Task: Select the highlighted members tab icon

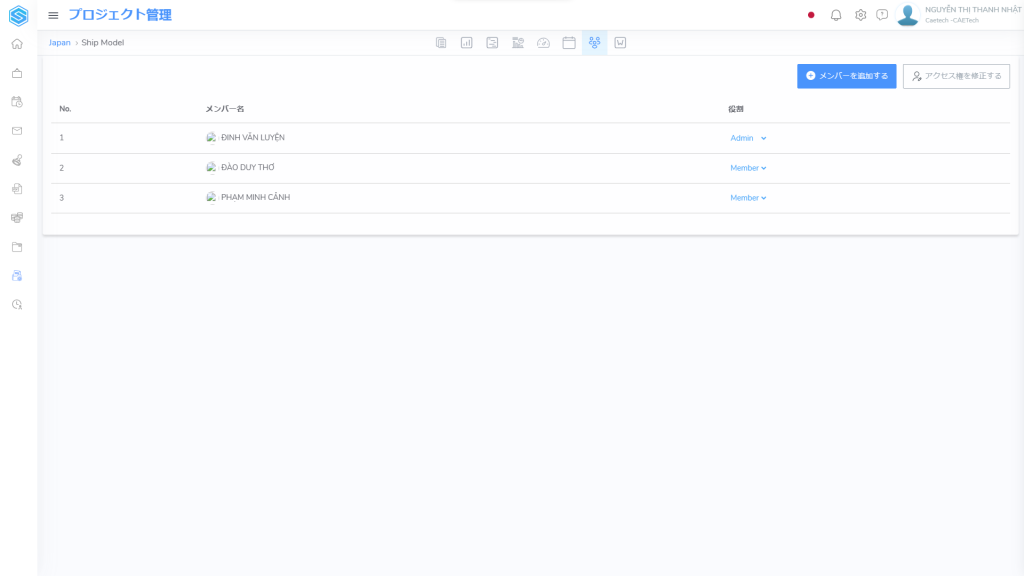Action: click(594, 43)
